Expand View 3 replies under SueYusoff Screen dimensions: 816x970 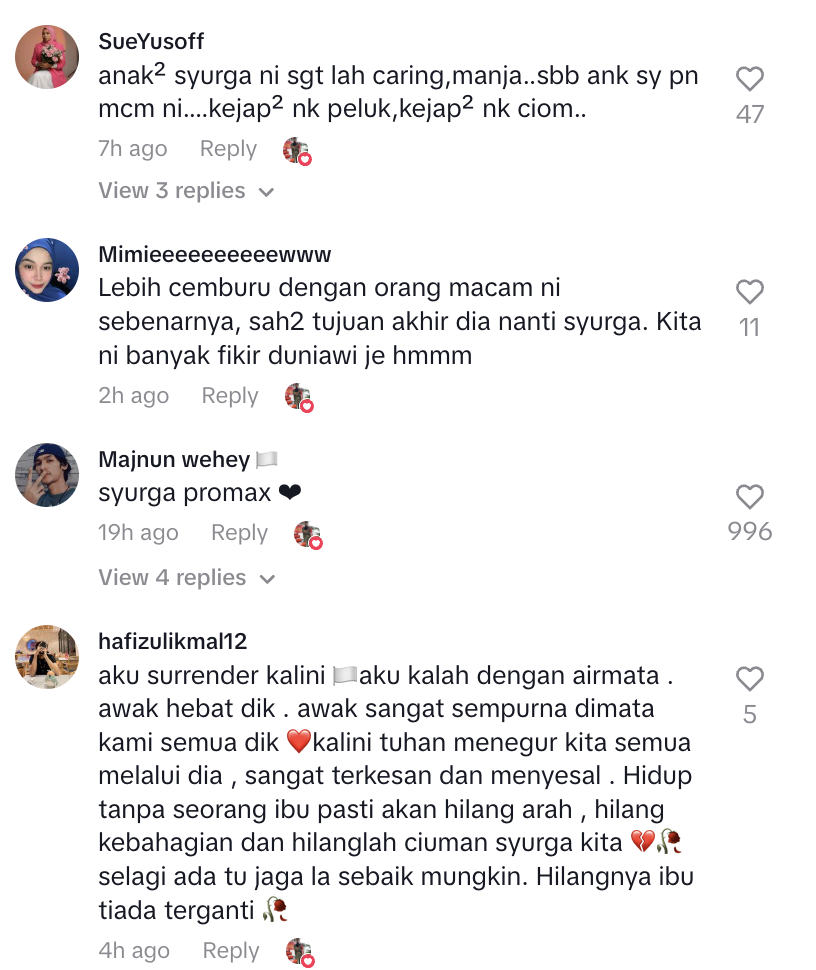click(x=186, y=191)
